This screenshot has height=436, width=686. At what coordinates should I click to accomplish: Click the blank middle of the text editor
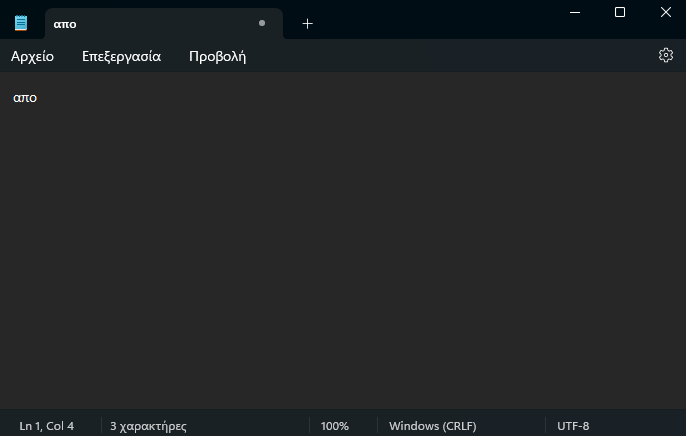click(343, 250)
